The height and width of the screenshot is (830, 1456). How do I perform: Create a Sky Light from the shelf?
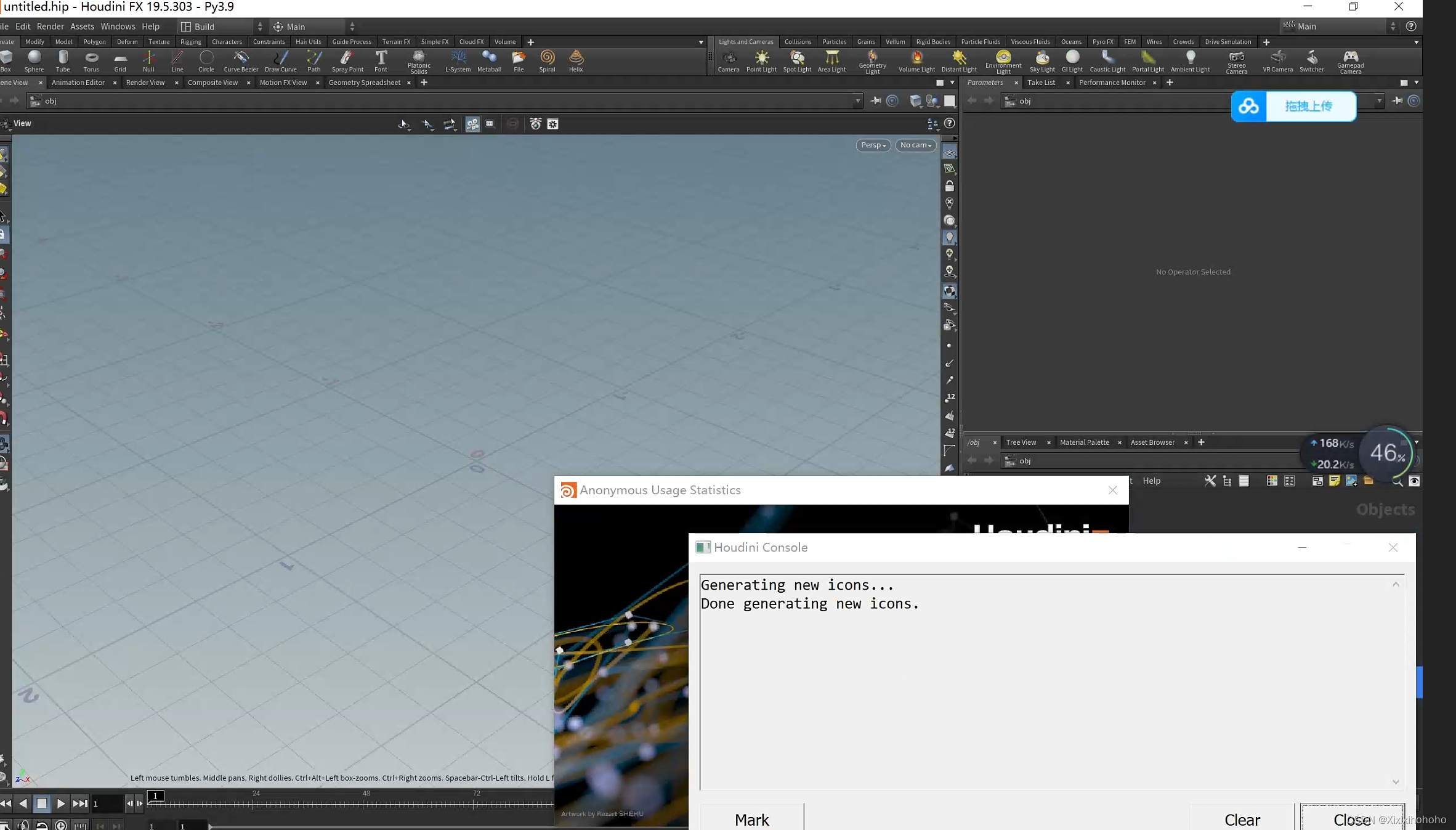click(1042, 61)
